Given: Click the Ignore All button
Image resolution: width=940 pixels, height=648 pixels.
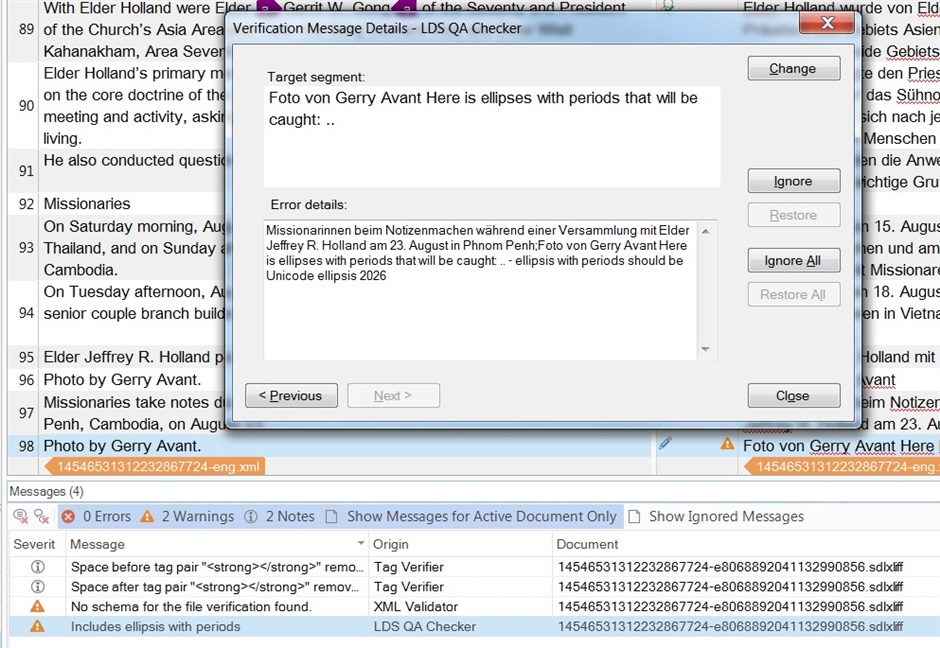Looking at the screenshot, I should pos(793,261).
